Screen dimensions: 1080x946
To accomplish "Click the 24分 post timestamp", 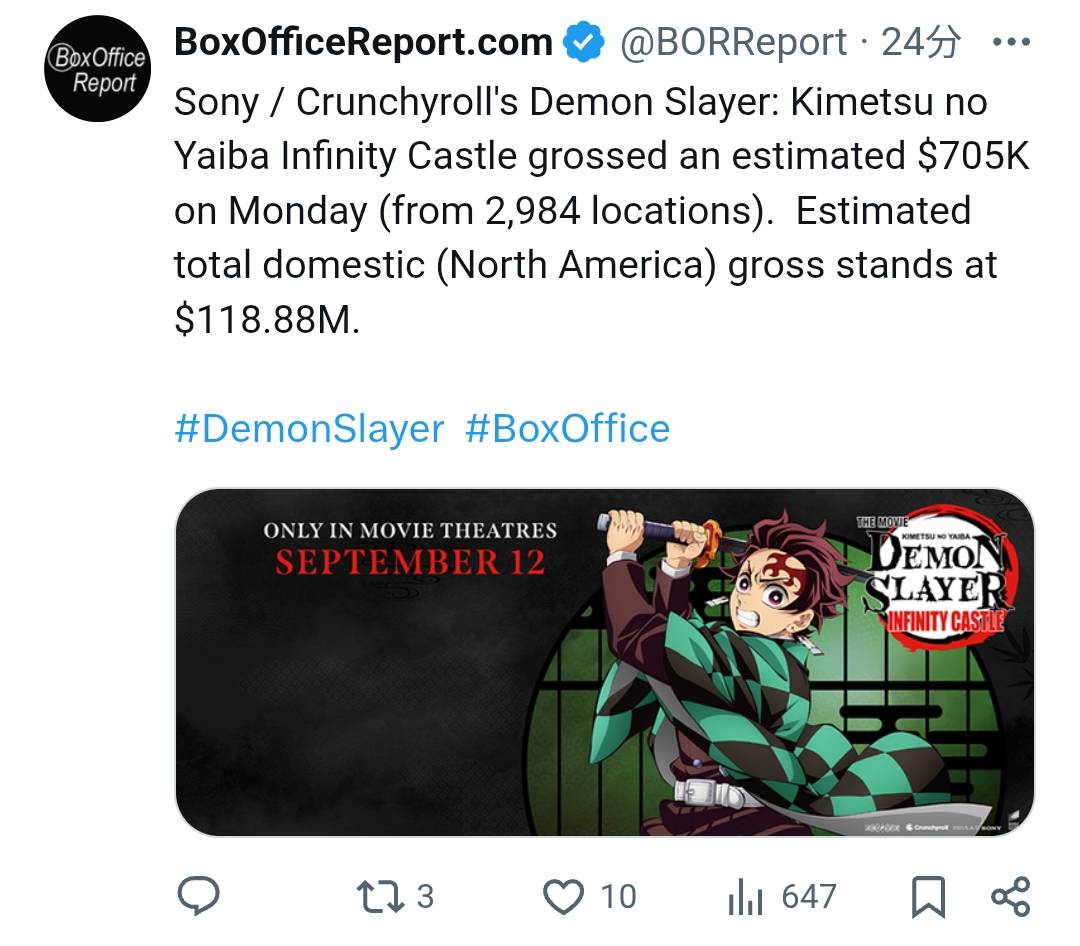I will tap(921, 42).
